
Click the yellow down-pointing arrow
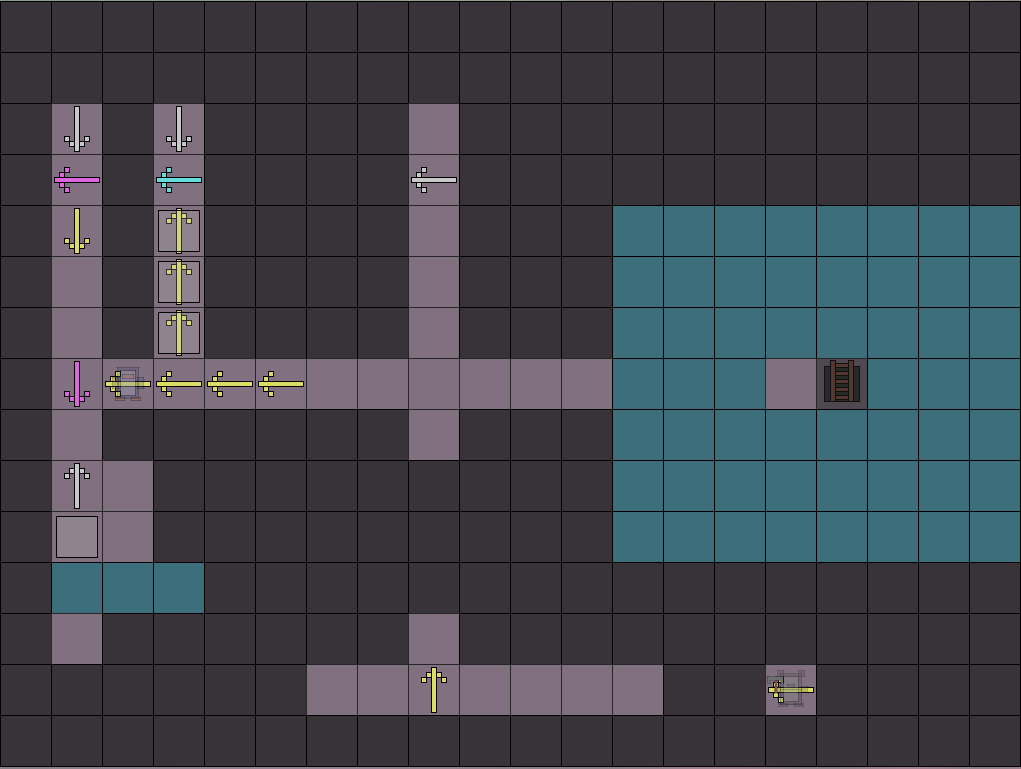(77, 231)
